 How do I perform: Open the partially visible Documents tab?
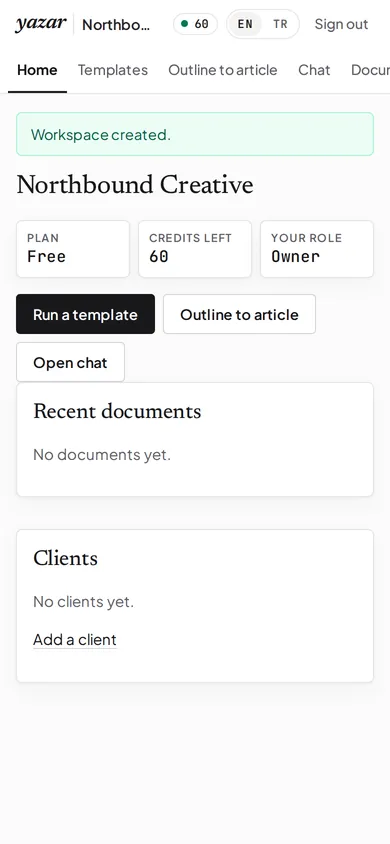[370, 70]
